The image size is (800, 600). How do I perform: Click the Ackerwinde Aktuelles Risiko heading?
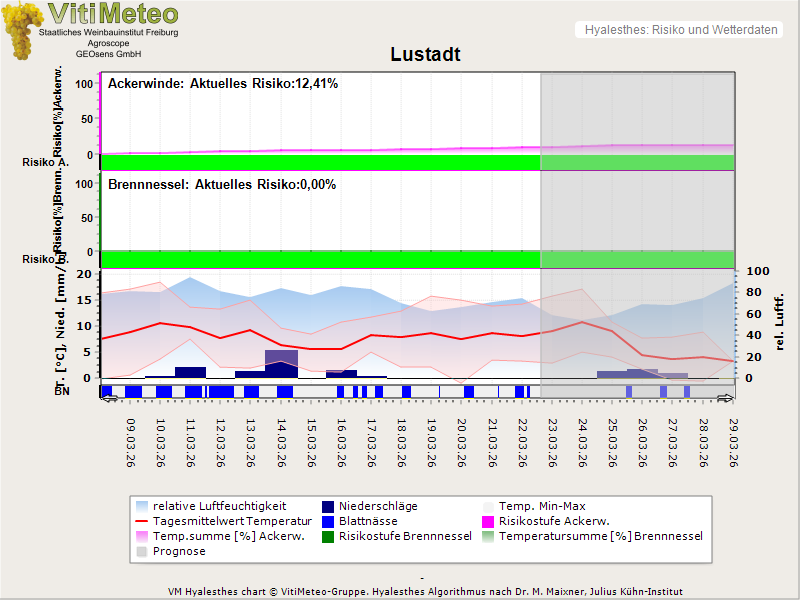pyautogui.click(x=223, y=84)
